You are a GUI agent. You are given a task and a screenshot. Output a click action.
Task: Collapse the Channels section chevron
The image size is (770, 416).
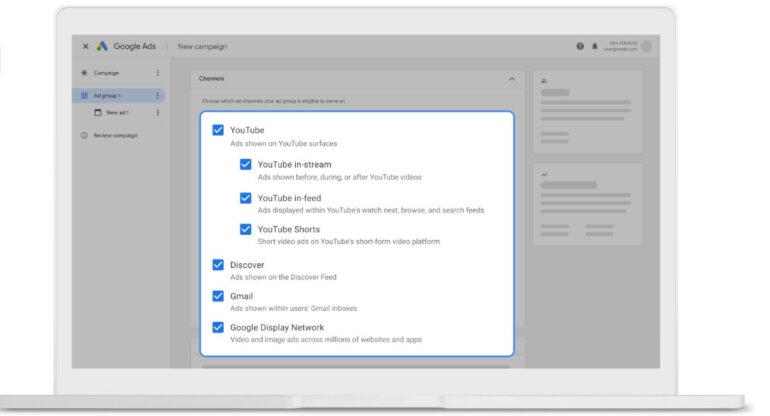coord(512,79)
